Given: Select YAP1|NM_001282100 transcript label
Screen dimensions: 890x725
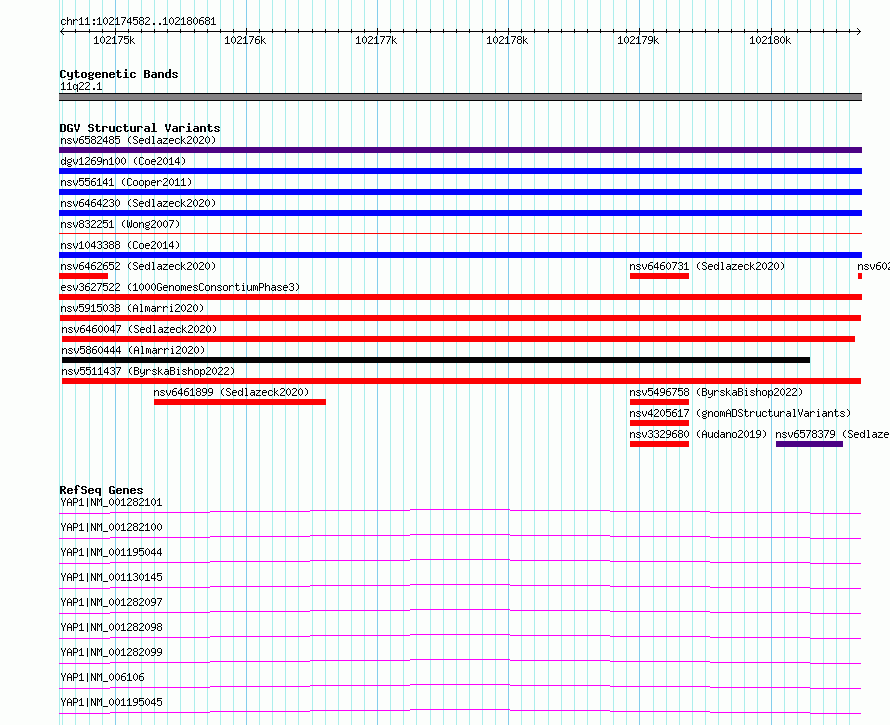Looking at the screenshot, I should [x=111, y=527].
